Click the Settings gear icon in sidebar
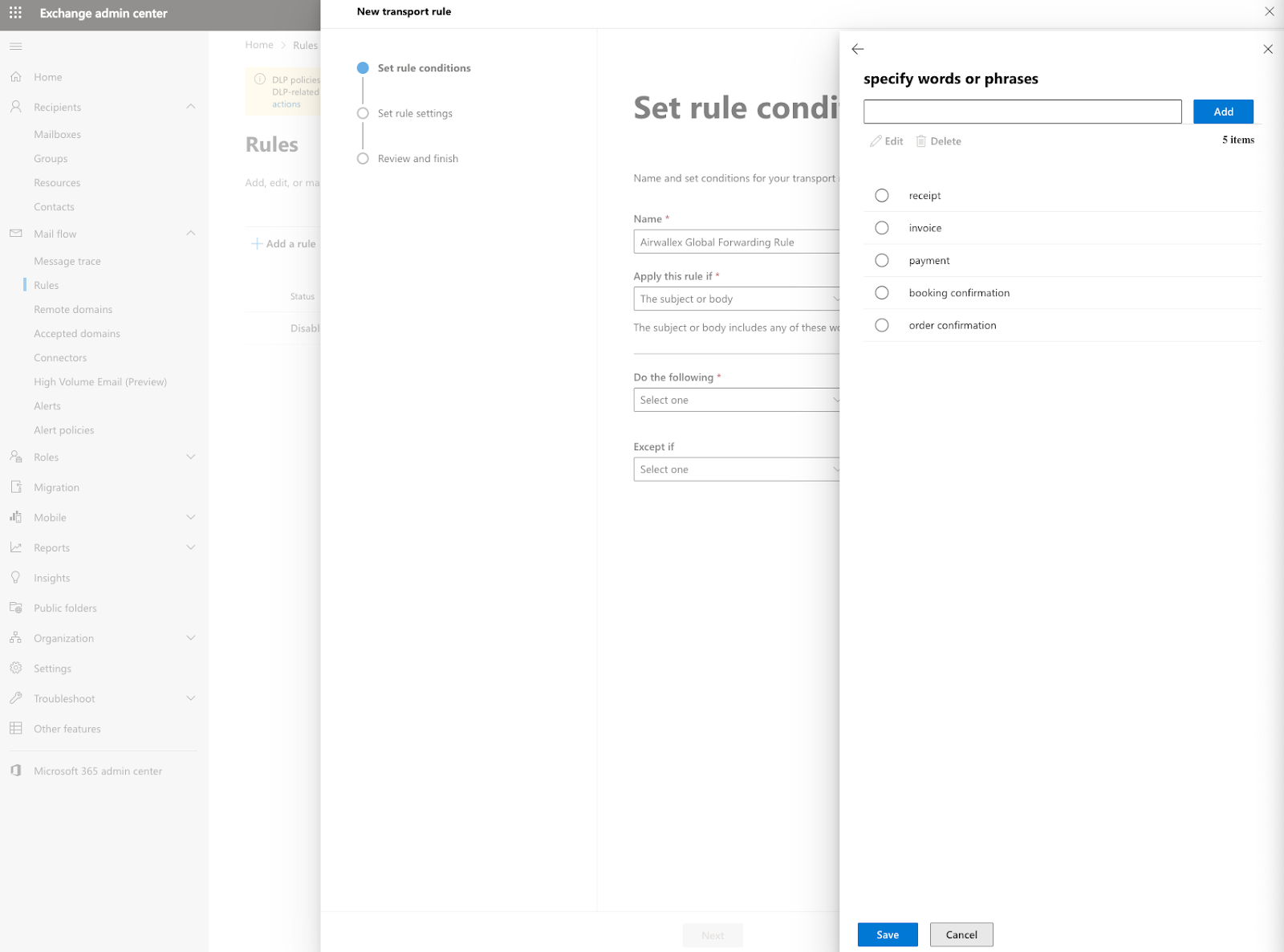The image size is (1284, 952). (x=15, y=668)
